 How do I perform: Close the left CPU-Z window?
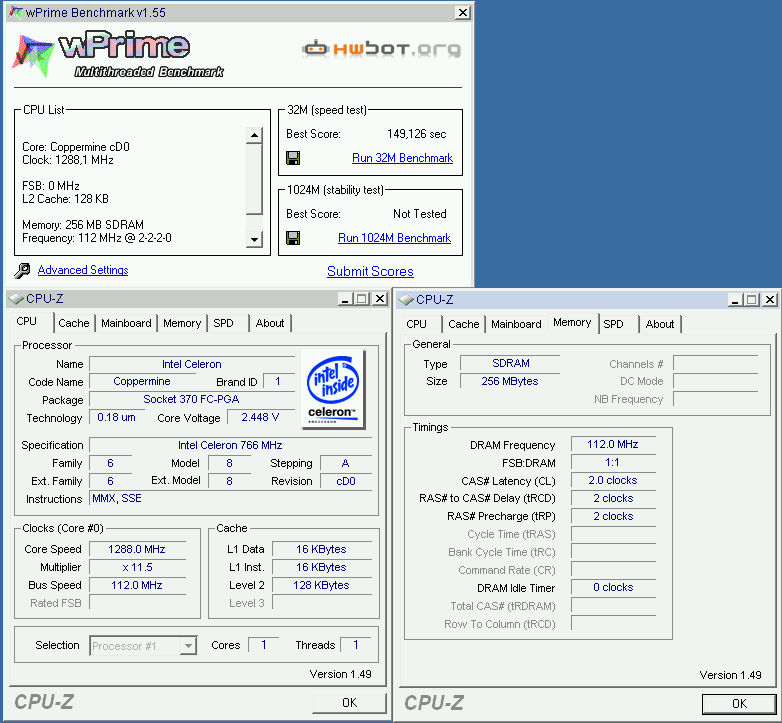pyautogui.click(x=380, y=299)
